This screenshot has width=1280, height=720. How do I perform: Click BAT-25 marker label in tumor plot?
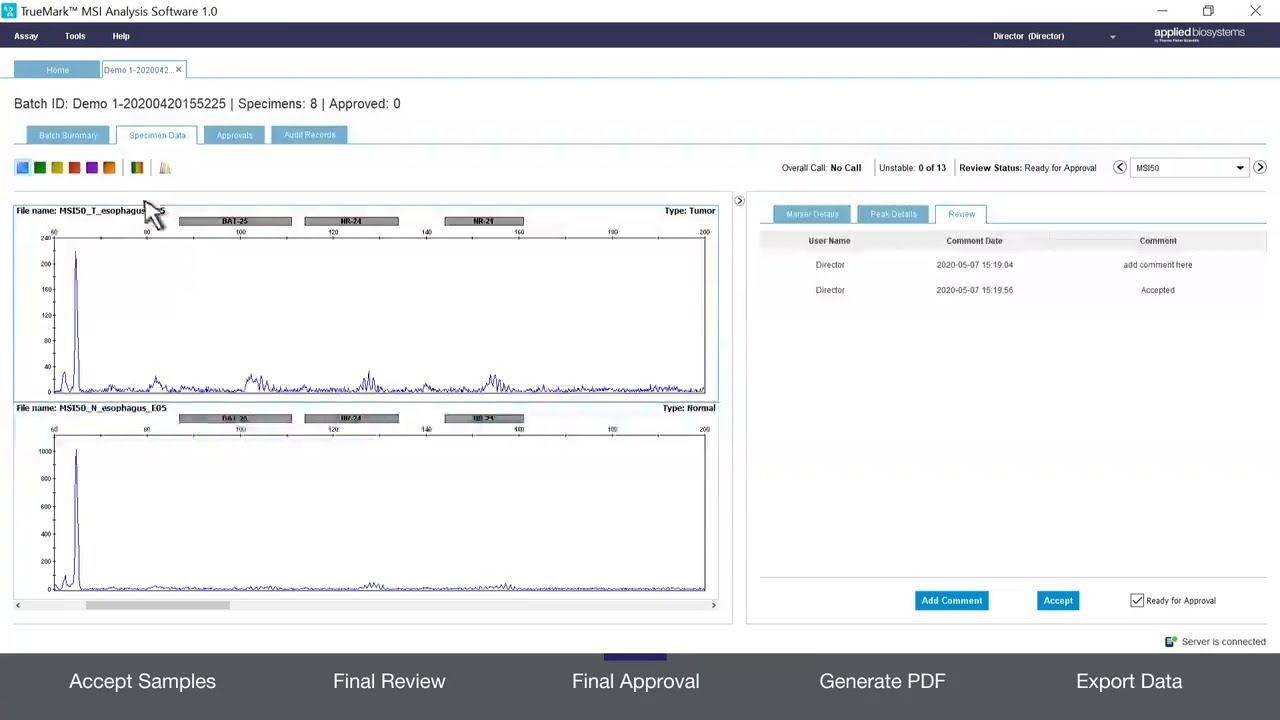235,221
